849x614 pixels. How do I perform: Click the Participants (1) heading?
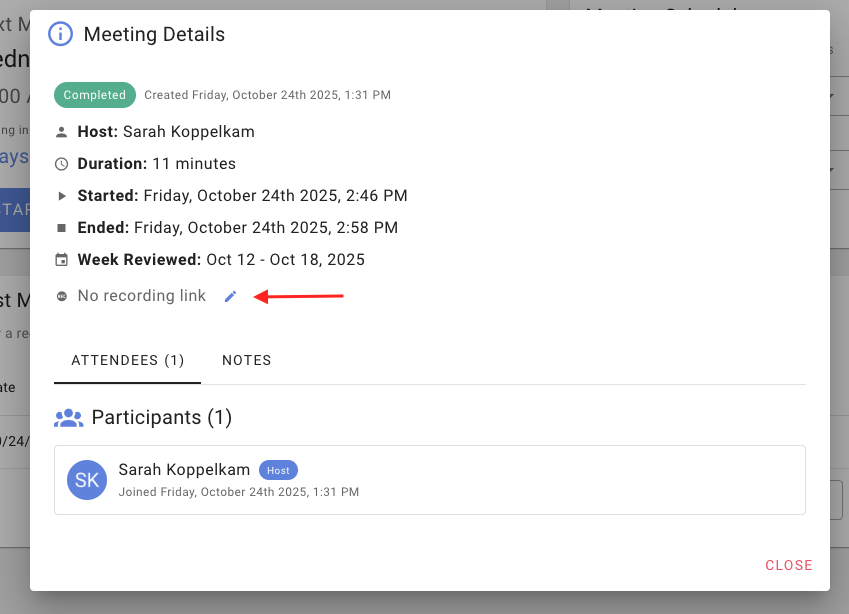tap(162, 418)
